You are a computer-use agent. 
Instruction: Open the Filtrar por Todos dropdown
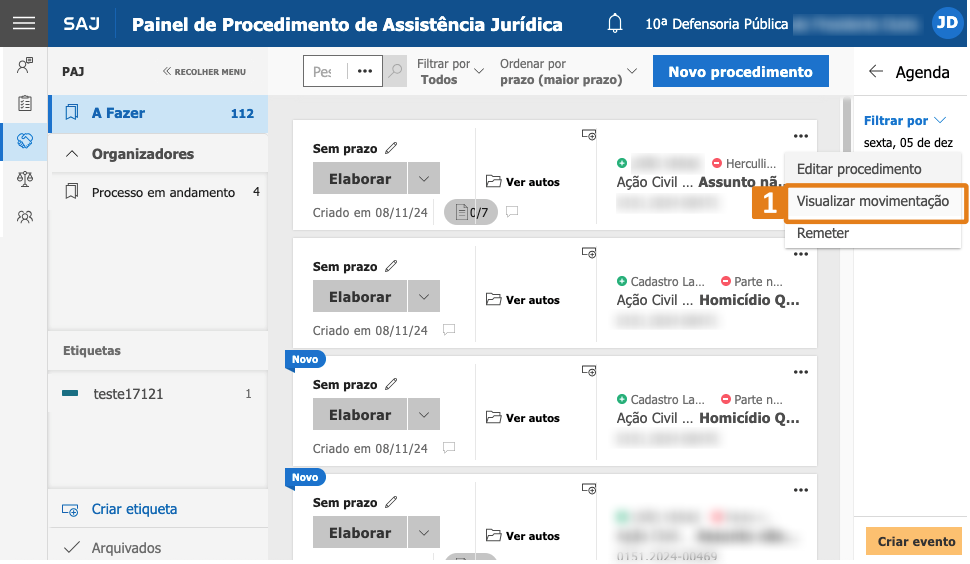point(450,72)
